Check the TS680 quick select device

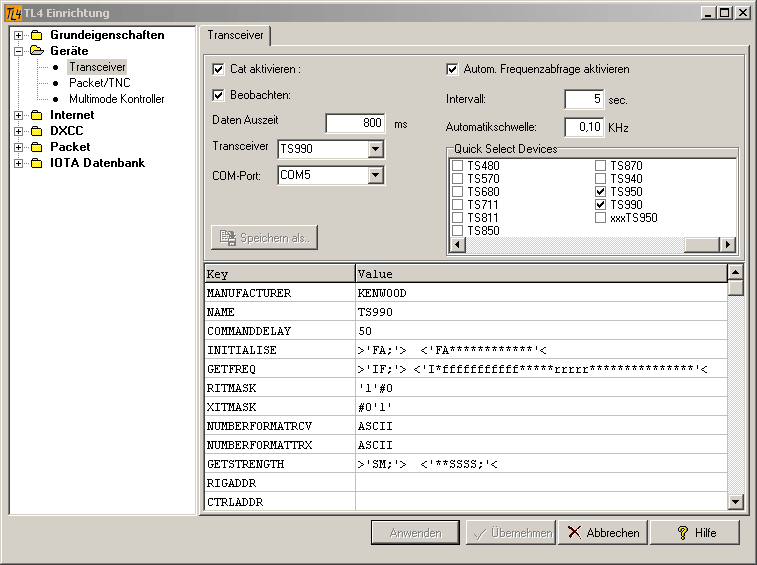(x=457, y=192)
